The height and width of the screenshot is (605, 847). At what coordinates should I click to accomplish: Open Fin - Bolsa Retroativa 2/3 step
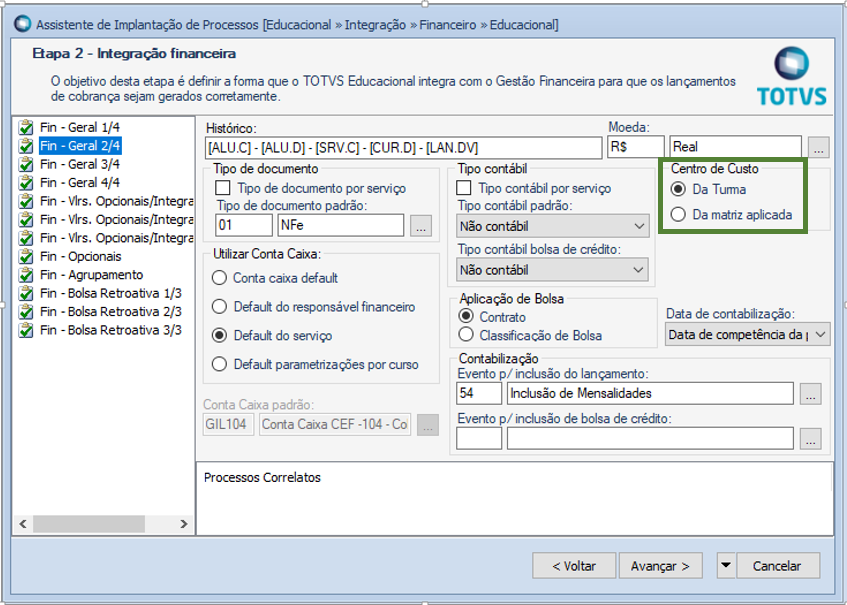pyautogui.click(x=111, y=312)
